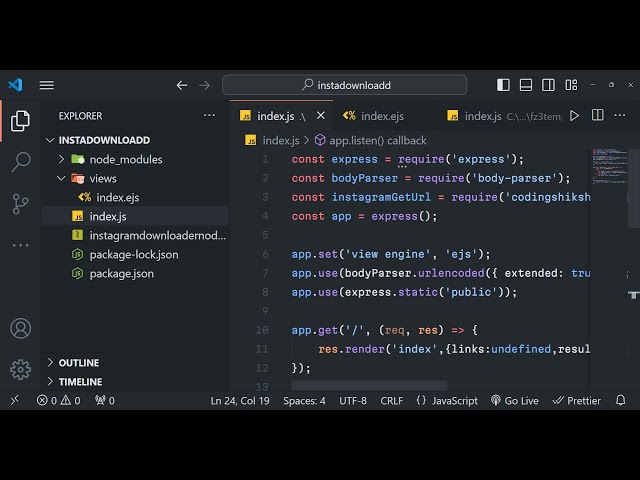The image size is (640, 480).
Task: Toggle the bottom panel layout
Action: (x=526, y=85)
